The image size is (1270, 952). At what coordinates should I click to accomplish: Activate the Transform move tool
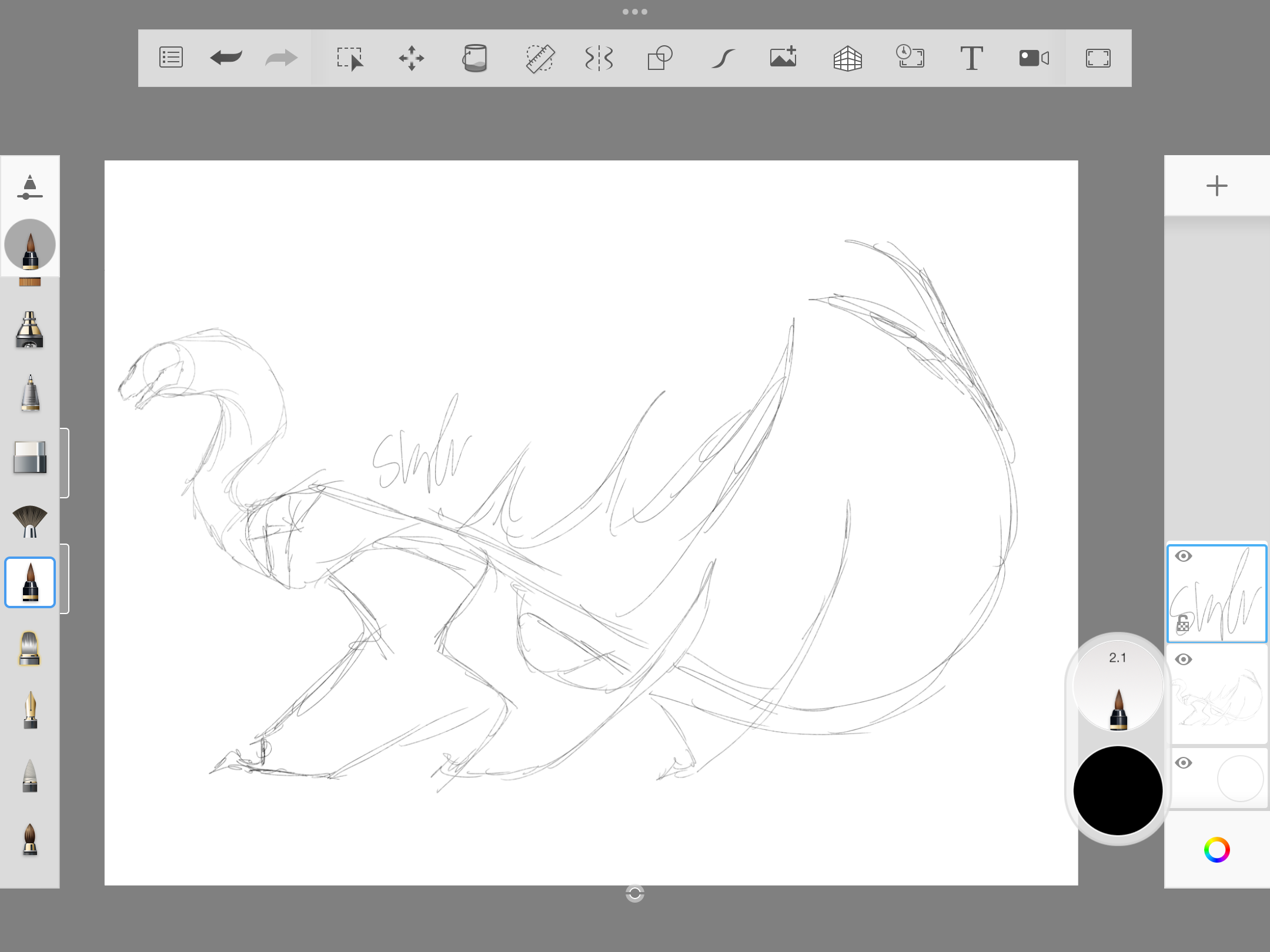(411, 58)
